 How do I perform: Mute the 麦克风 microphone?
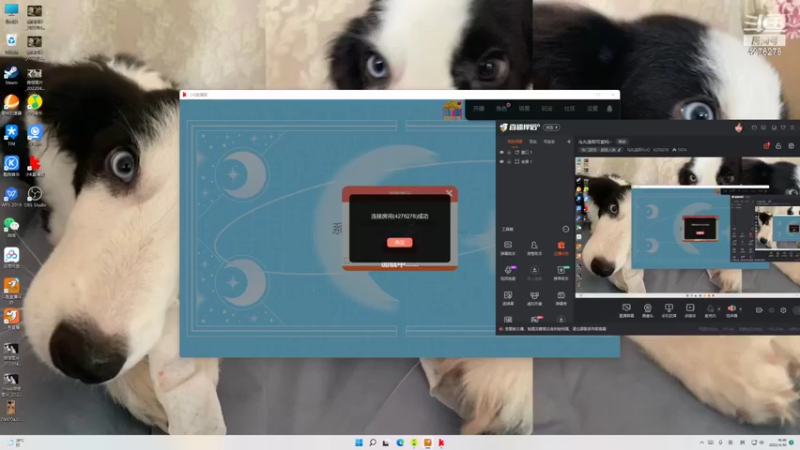click(x=710, y=310)
